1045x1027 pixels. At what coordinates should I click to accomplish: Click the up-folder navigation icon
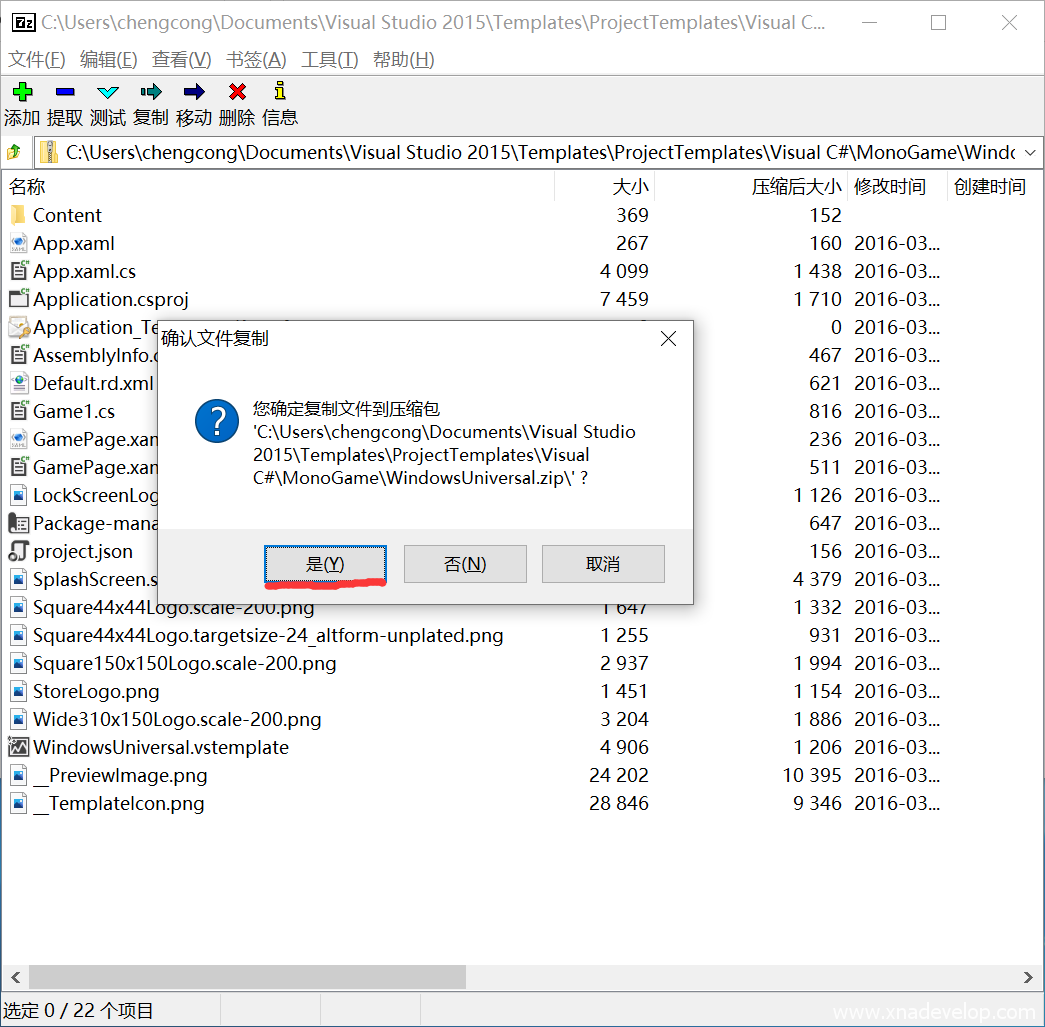point(15,153)
